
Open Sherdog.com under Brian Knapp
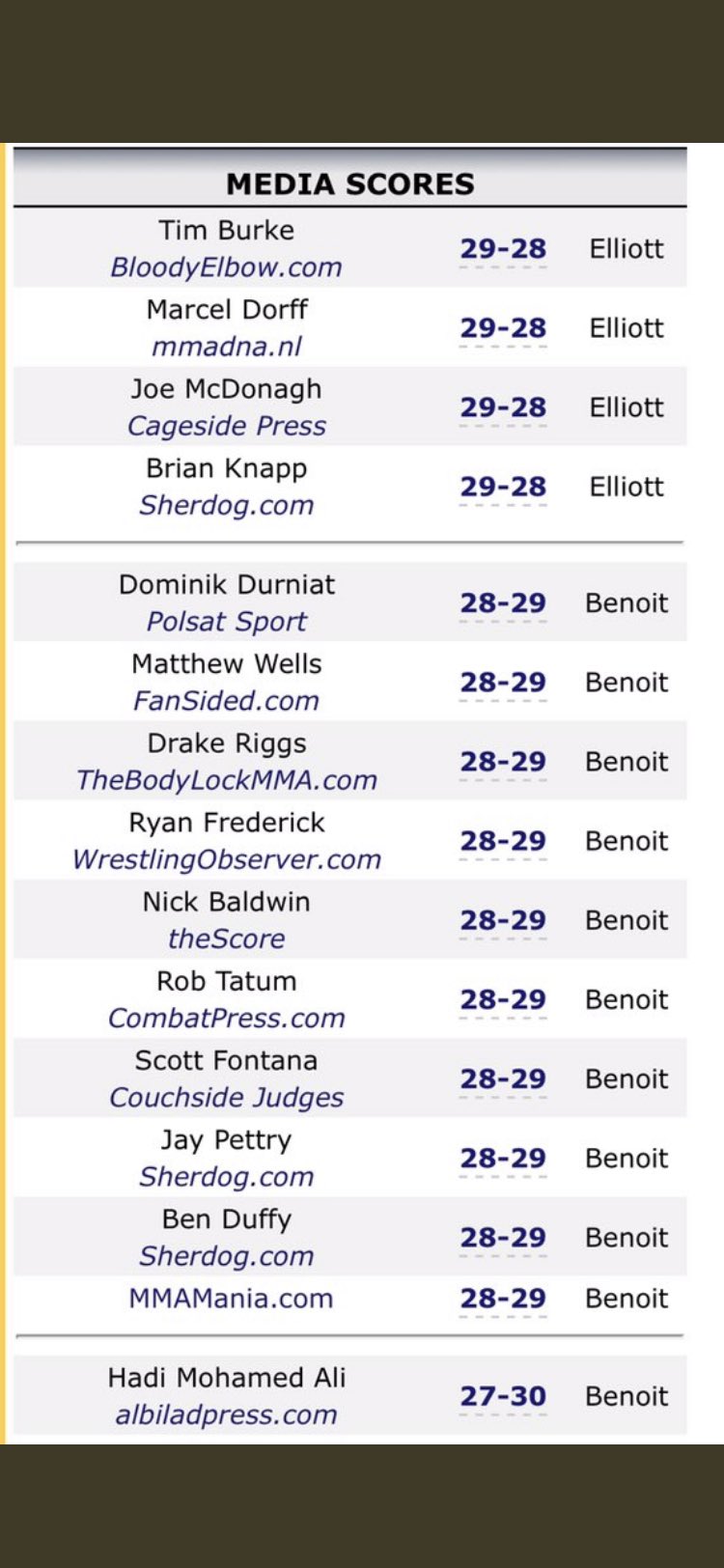[x=227, y=505]
